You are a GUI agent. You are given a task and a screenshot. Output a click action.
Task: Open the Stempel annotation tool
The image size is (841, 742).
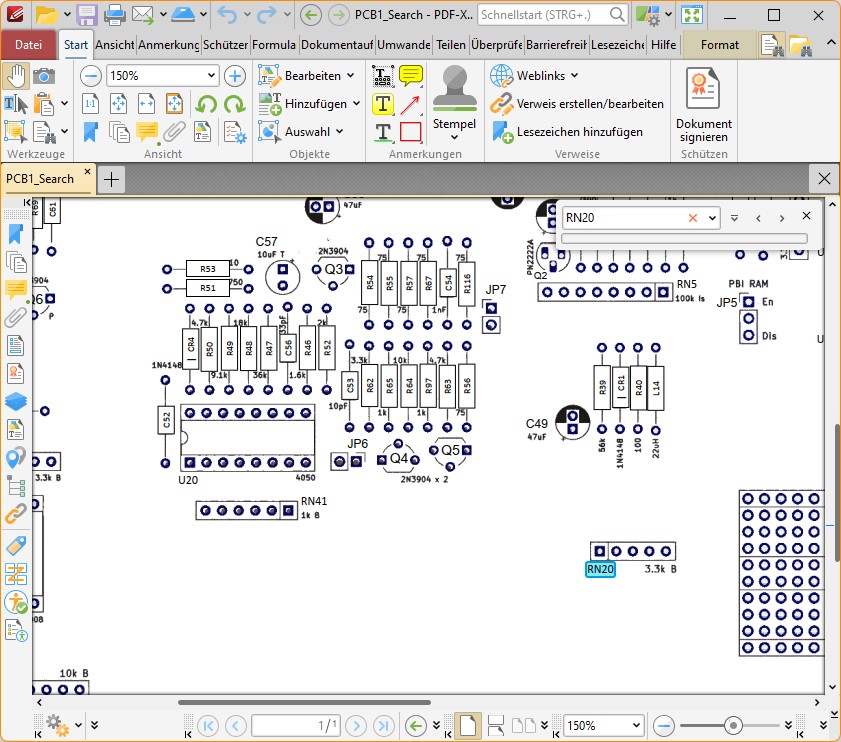click(x=455, y=104)
